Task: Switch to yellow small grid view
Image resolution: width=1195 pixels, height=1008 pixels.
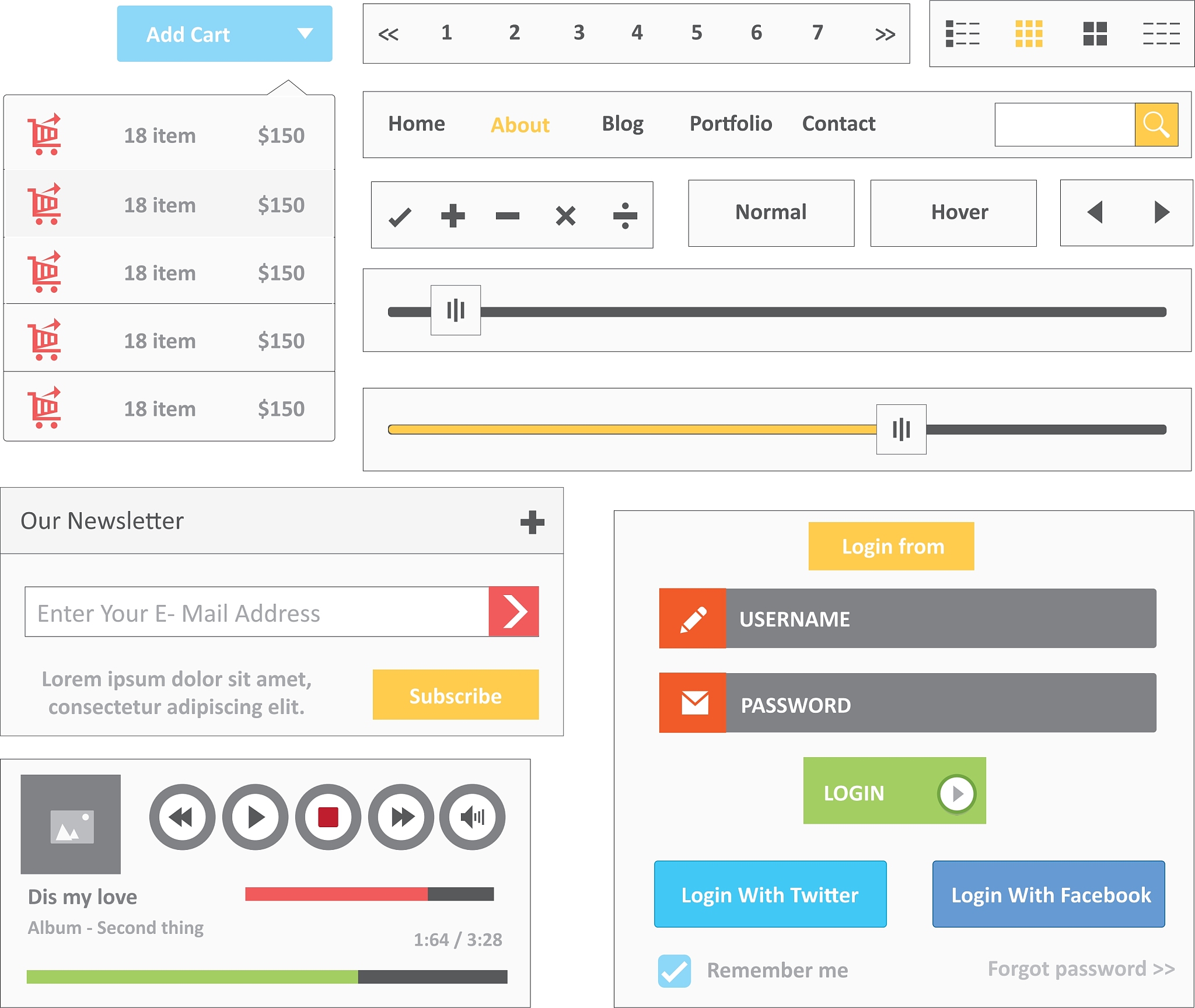Action: [x=1029, y=34]
